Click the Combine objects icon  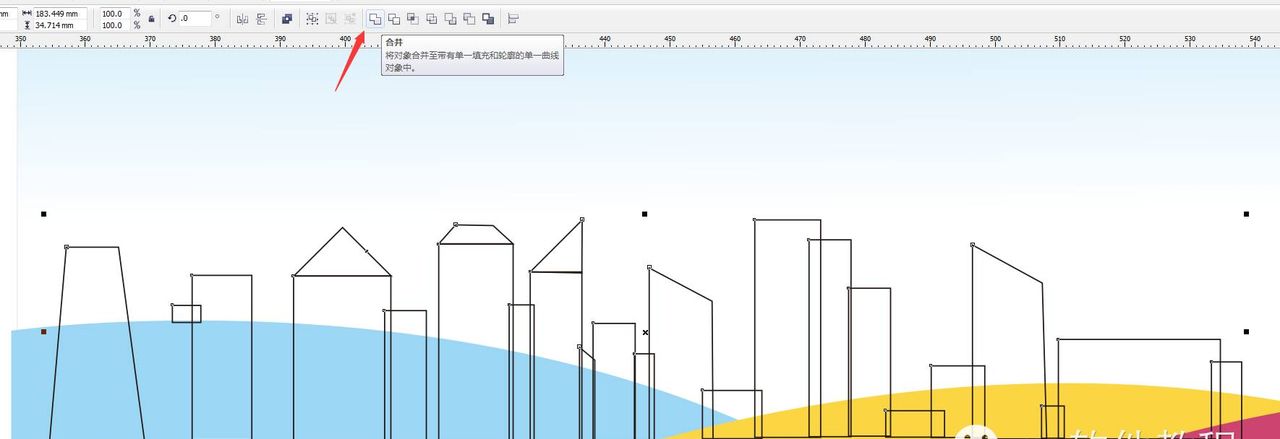coord(287,18)
